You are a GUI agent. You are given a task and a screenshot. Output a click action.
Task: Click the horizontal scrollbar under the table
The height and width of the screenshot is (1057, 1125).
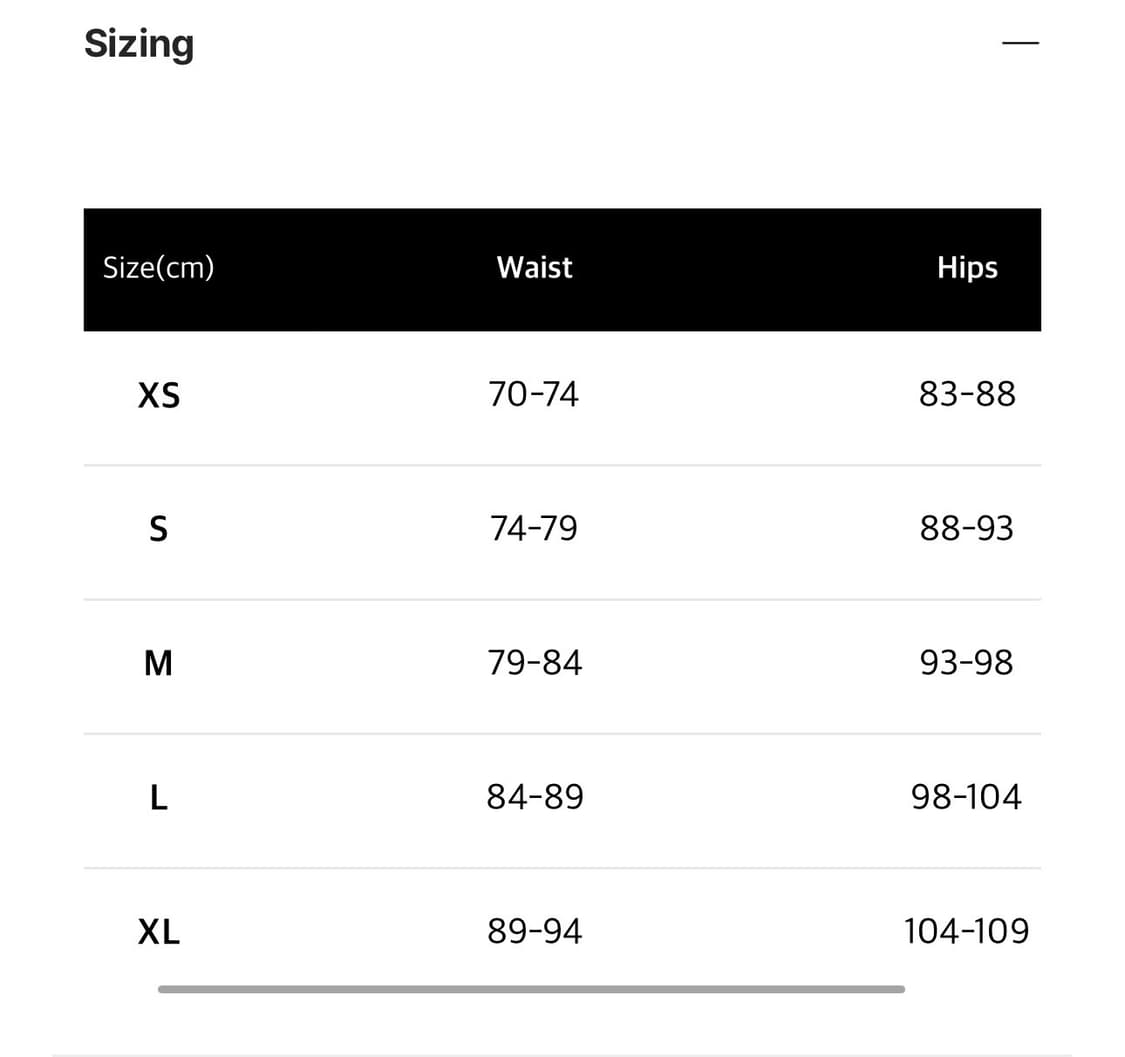pos(531,989)
